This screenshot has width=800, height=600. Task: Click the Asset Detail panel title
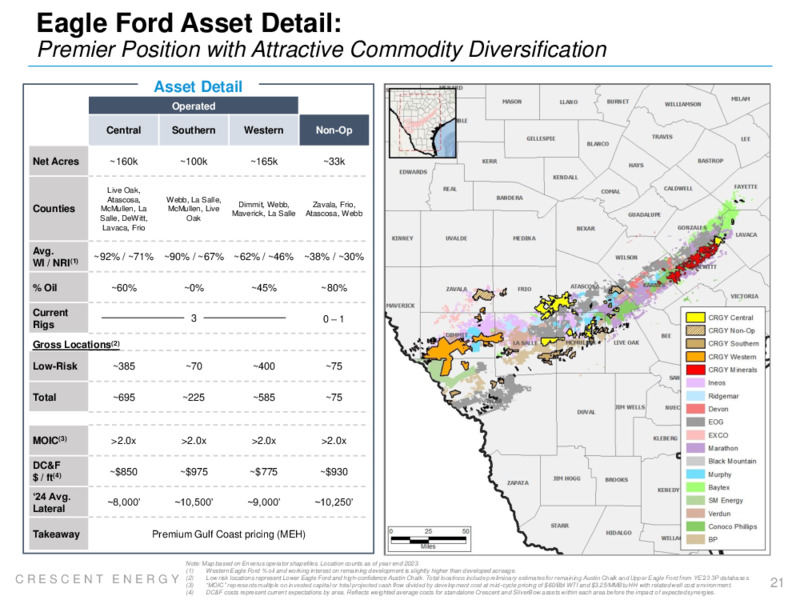pyautogui.click(x=198, y=87)
